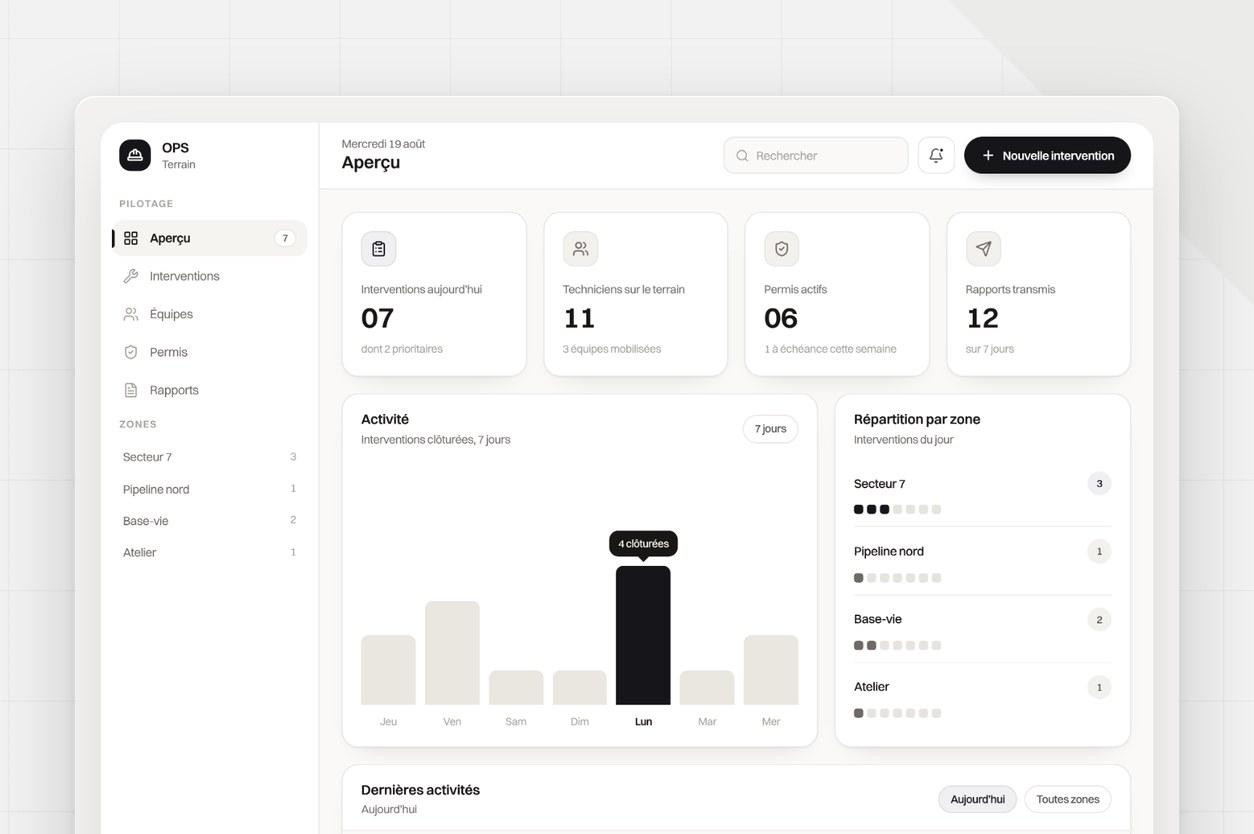The height and width of the screenshot is (834, 1254).
Task: Click Pipeline nord dot progress indicator
Action: pos(897,578)
